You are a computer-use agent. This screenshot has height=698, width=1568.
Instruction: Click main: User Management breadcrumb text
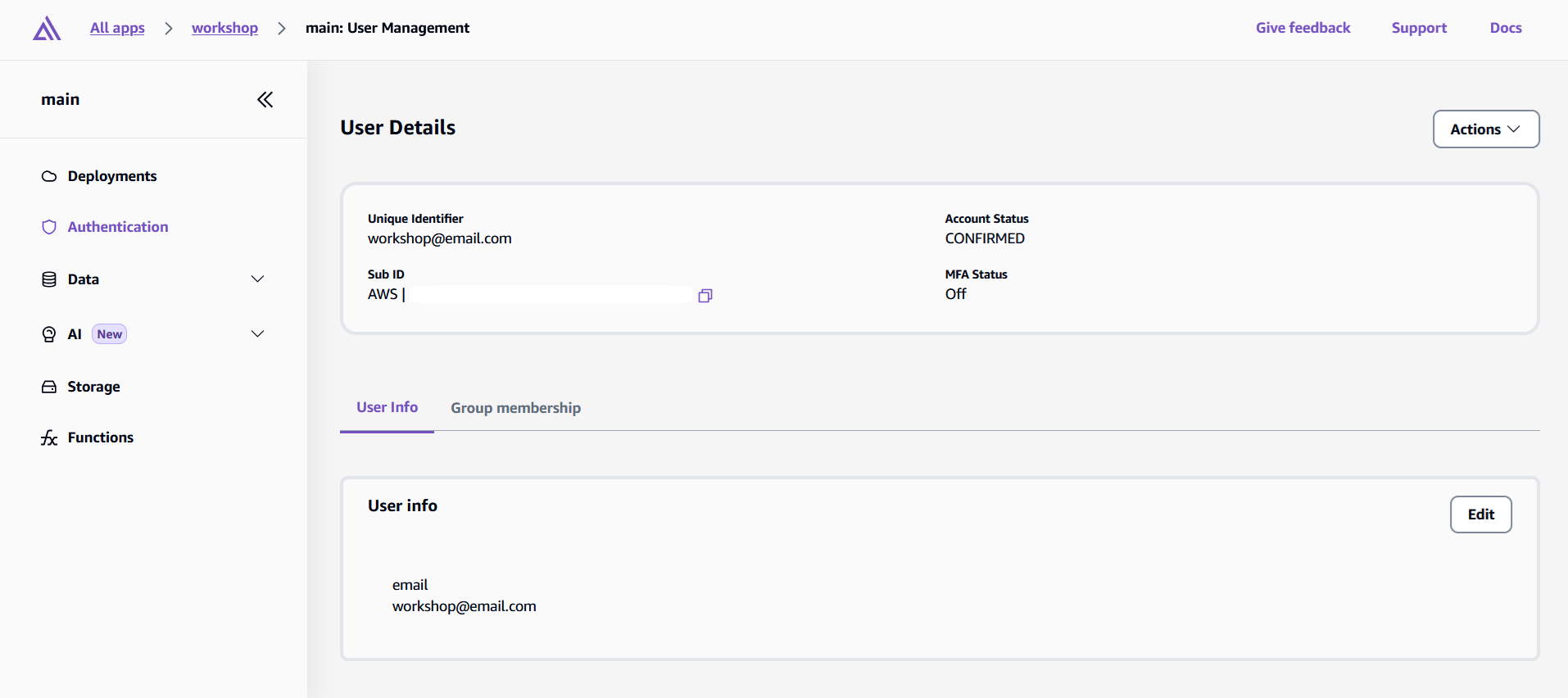point(387,28)
